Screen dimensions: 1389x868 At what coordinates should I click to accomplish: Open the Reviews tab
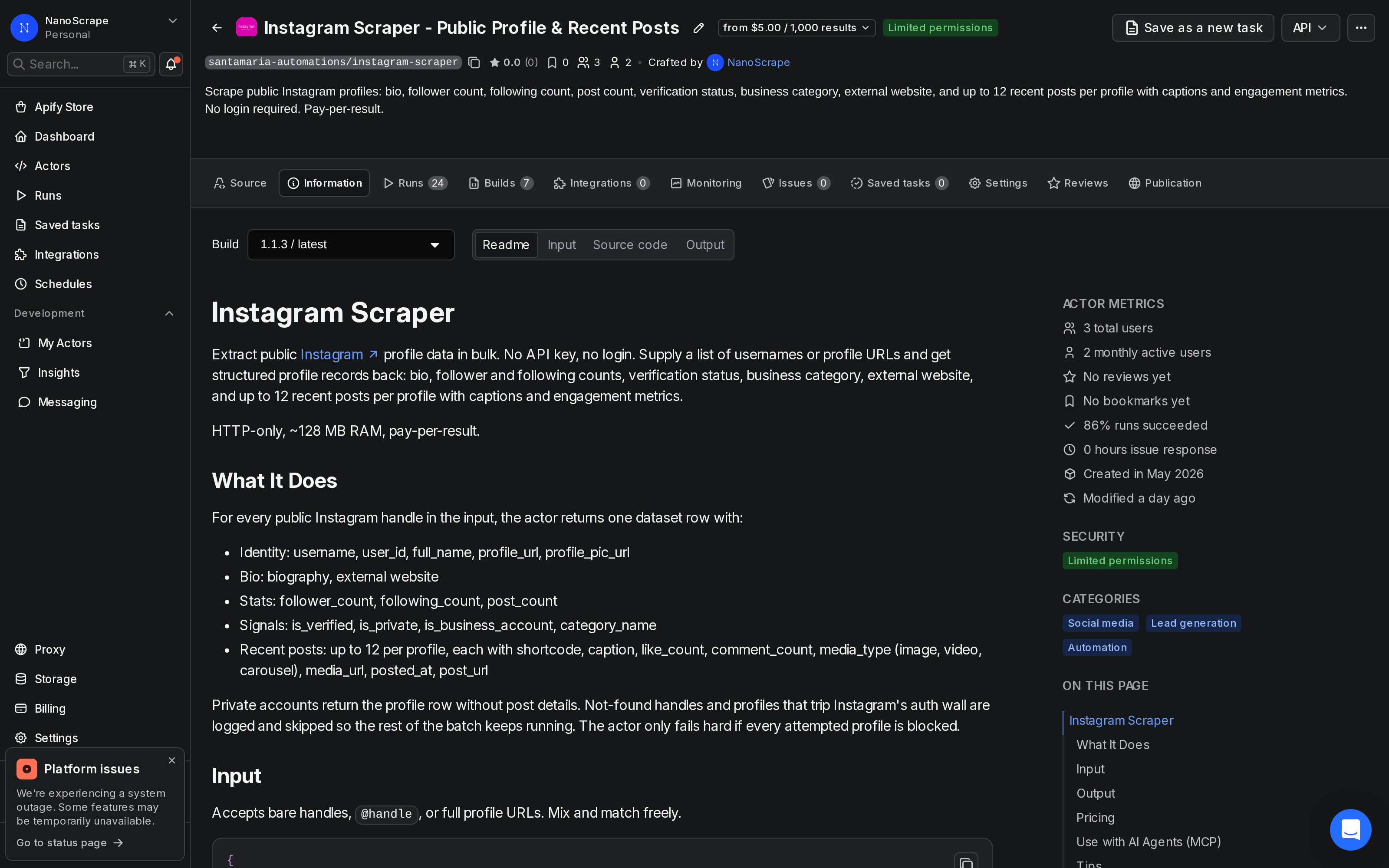(x=1077, y=183)
